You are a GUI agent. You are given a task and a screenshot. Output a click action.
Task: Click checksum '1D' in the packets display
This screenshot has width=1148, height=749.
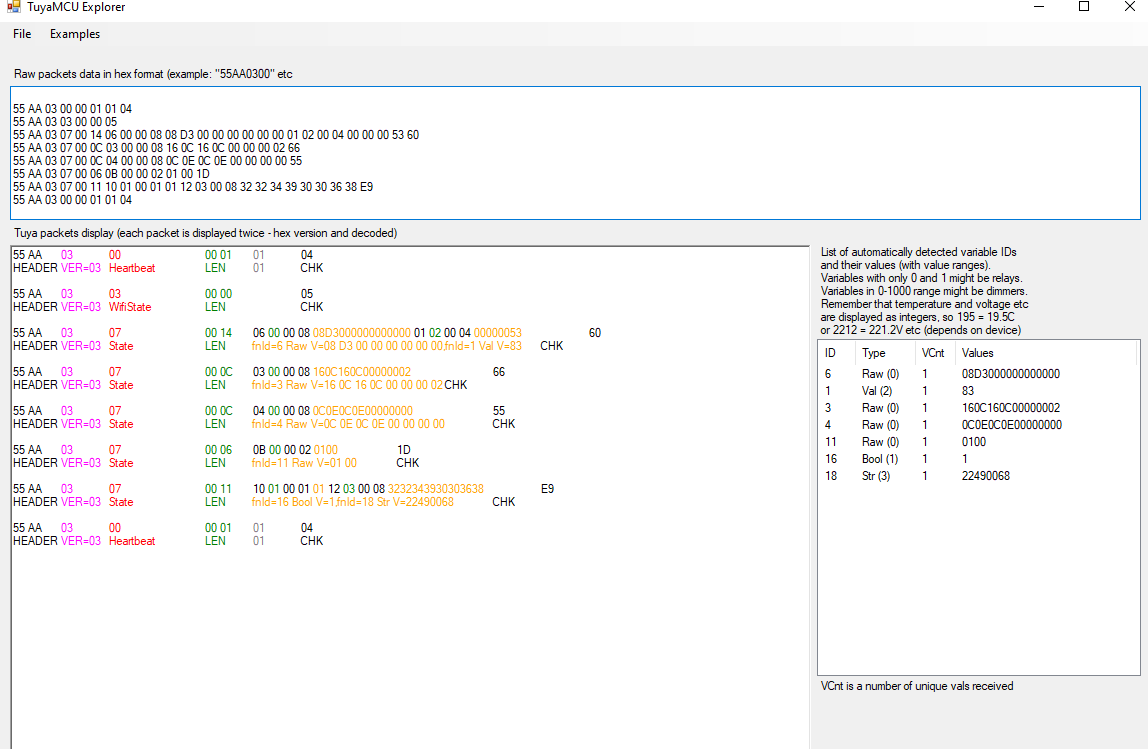[x=403, y=450]
